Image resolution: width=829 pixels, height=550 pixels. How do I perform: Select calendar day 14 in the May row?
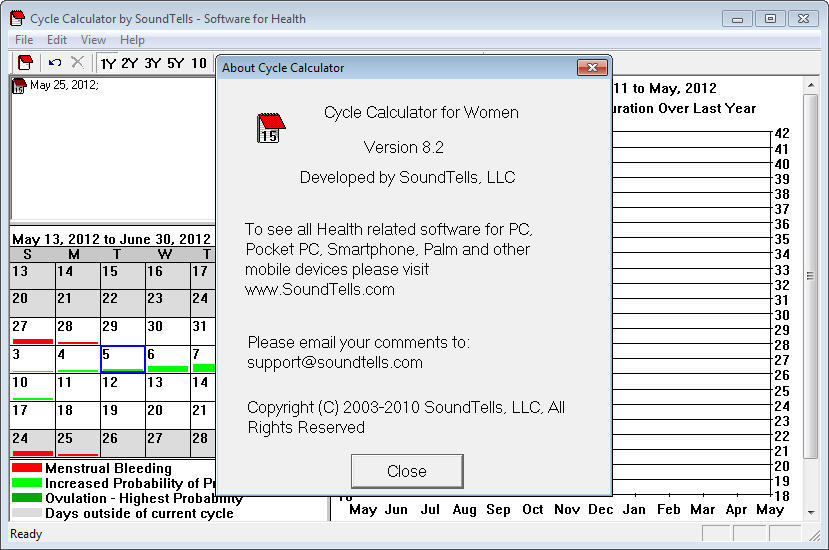tap(78, 275)
